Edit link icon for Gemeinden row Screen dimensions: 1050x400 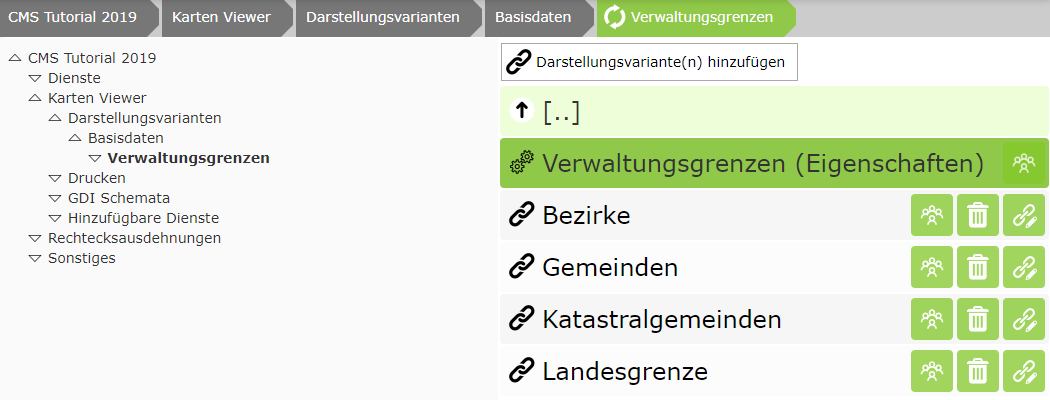click(1024, 267)
